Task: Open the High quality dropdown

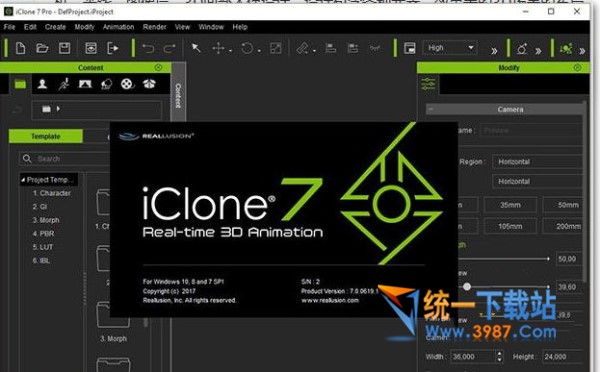Action: coord(450,48)
